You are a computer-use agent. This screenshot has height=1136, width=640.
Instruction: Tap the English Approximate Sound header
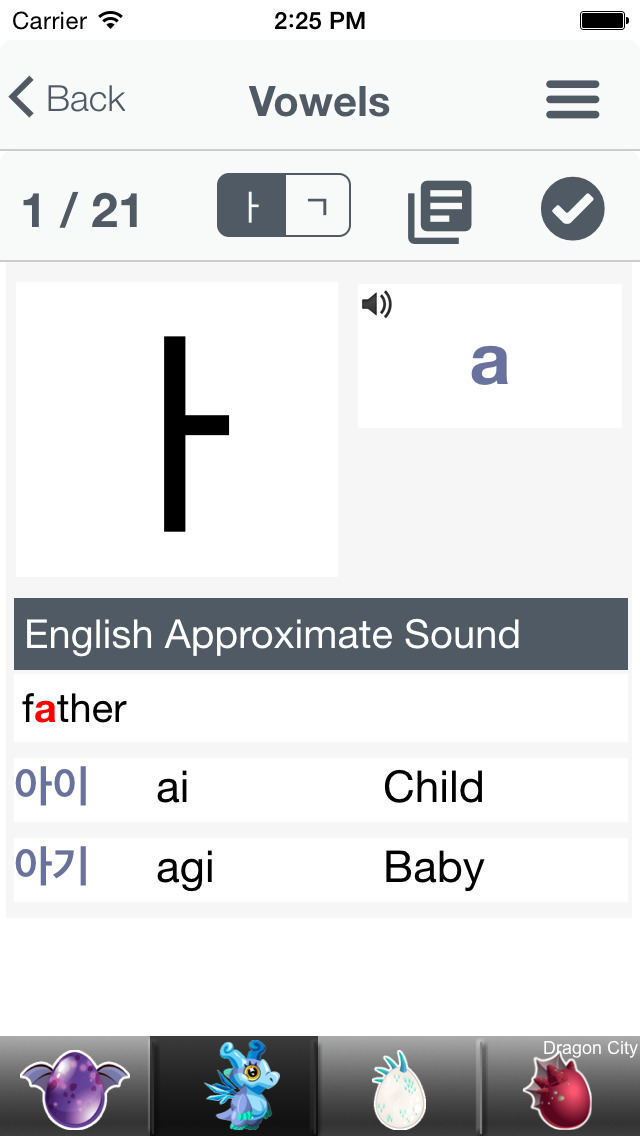click(320, 634)
